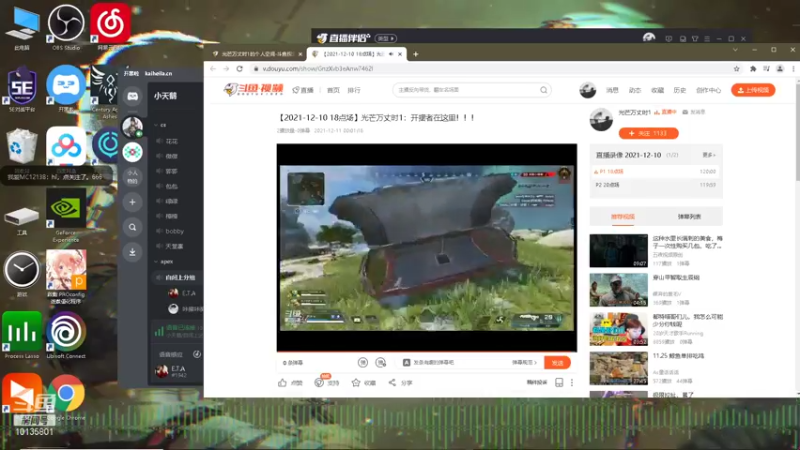Image resolution: width=800 pixels, height=450 pixels.
Task: Click the orange upload video button
Action: (x=753, y=90)
